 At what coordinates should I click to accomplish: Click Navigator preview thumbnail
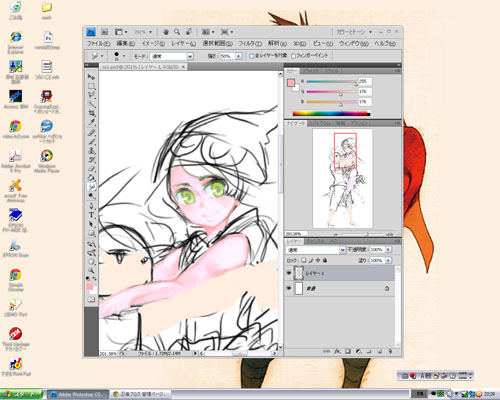click(342, 178)
